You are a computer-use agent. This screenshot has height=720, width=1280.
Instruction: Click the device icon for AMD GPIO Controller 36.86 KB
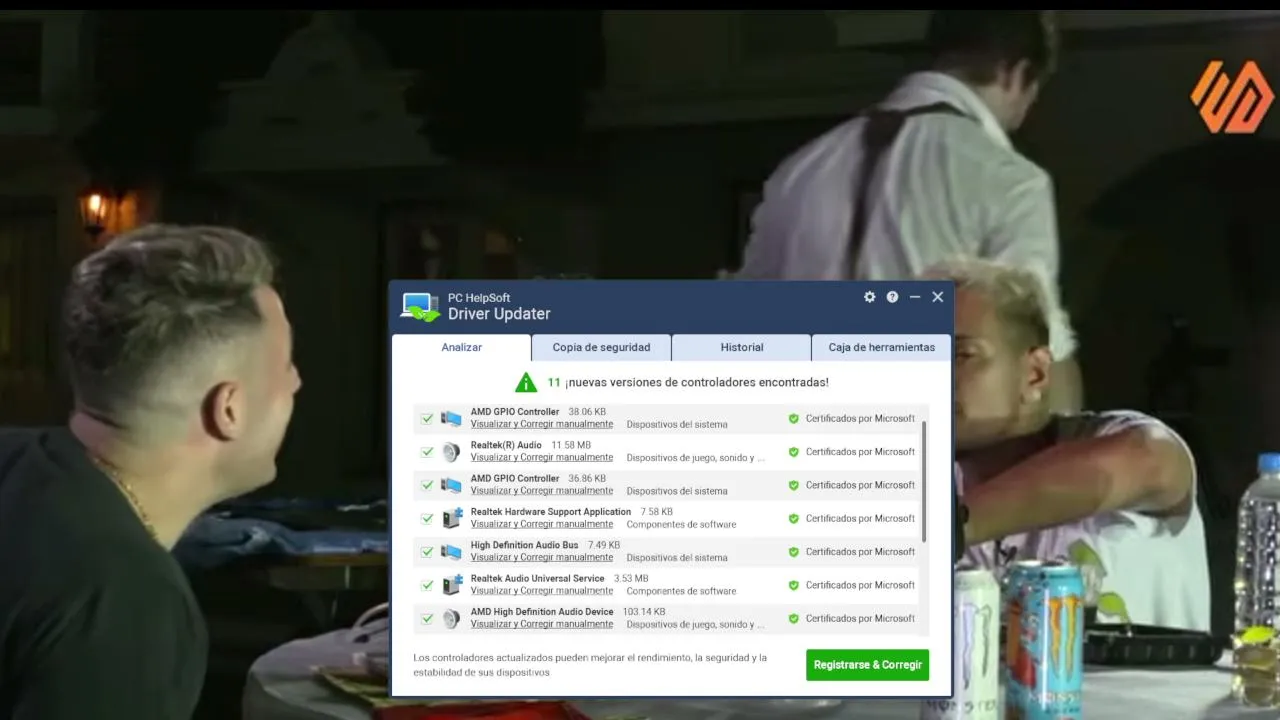coord(452,485)
